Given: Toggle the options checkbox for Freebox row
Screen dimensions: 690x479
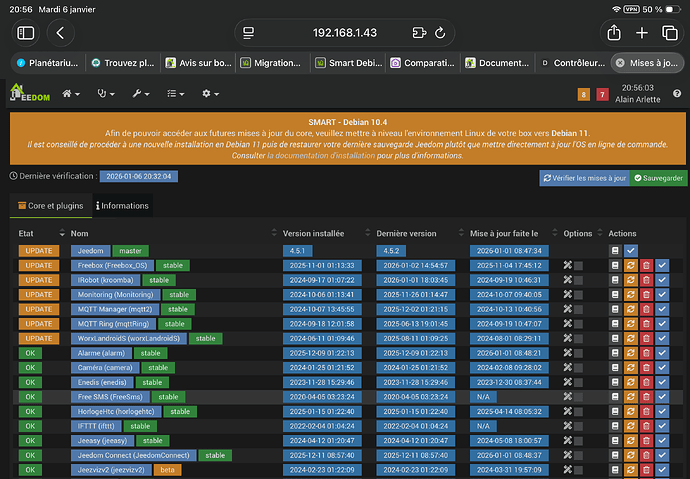Looking at the screenshot, I should [x=579, y=265].
